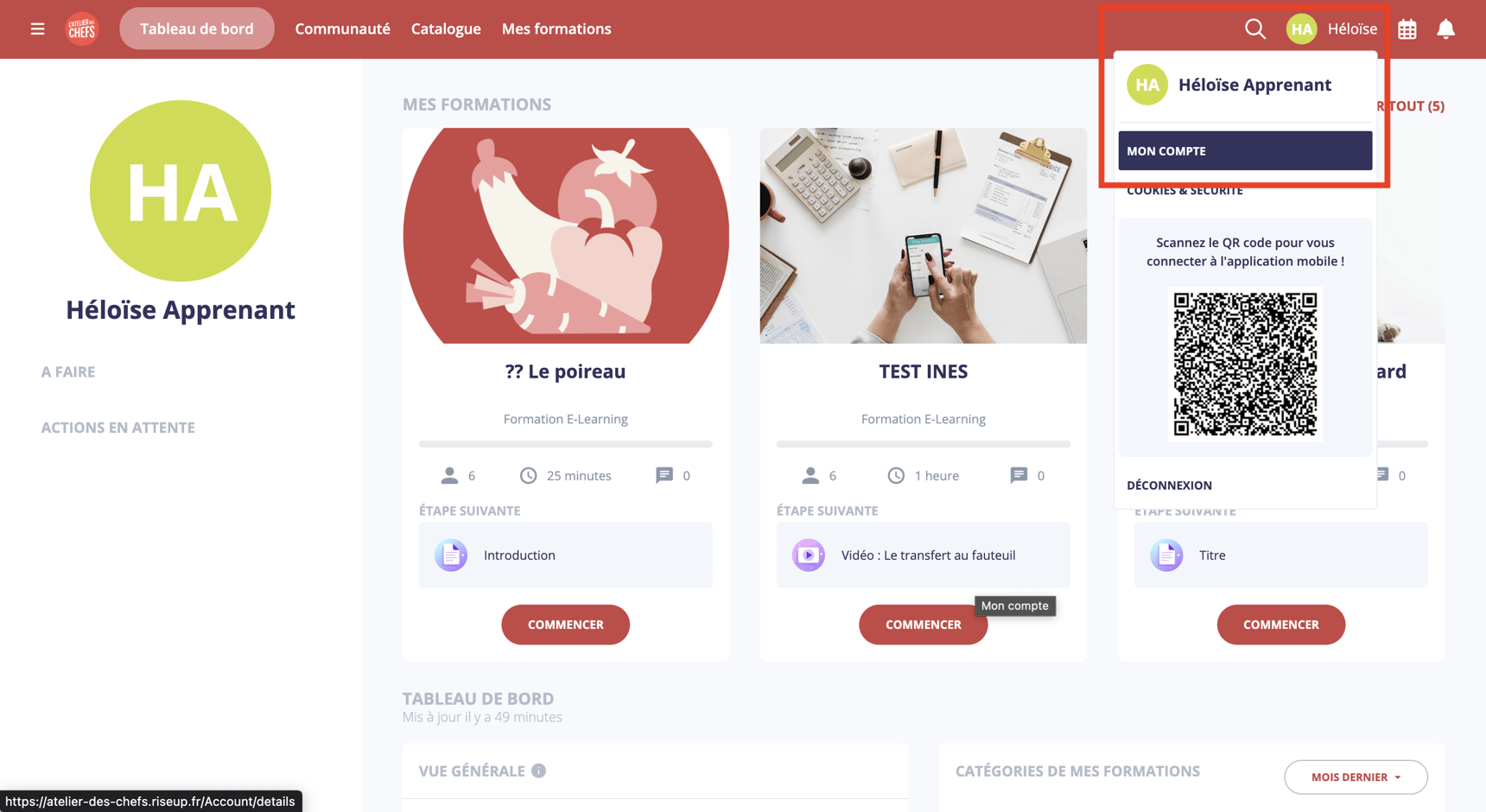Start the Le poireau course with Commencer
Screen dimensions: 1486x812
tap(566, 625)
